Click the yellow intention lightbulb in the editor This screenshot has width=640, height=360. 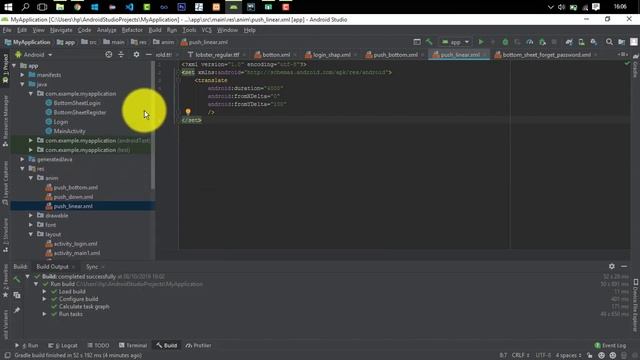(x=188, y=111)
